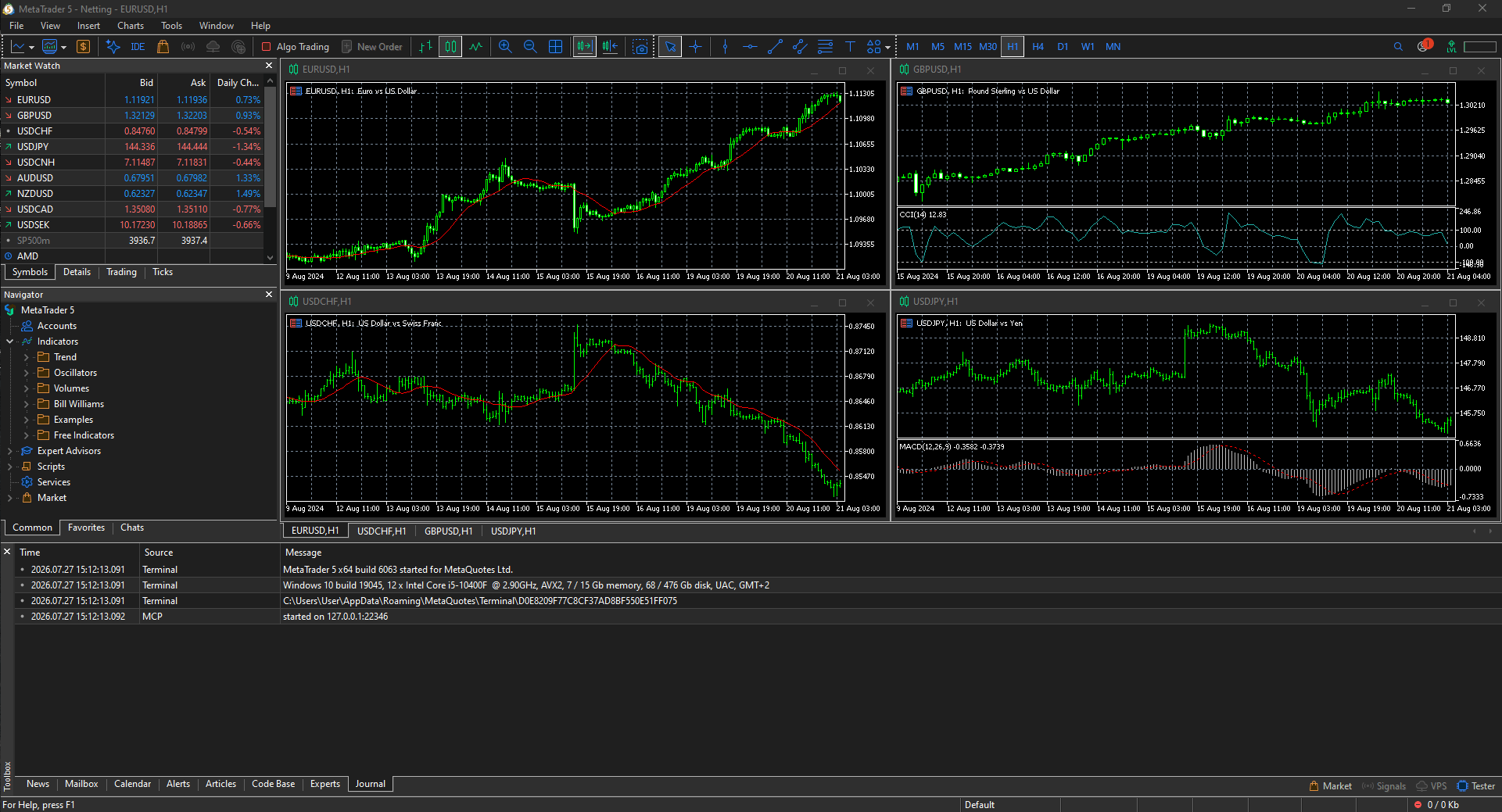Select the standard cursor tool
The width and height of the screenshot is (1502, 812).
click(670, 47)
